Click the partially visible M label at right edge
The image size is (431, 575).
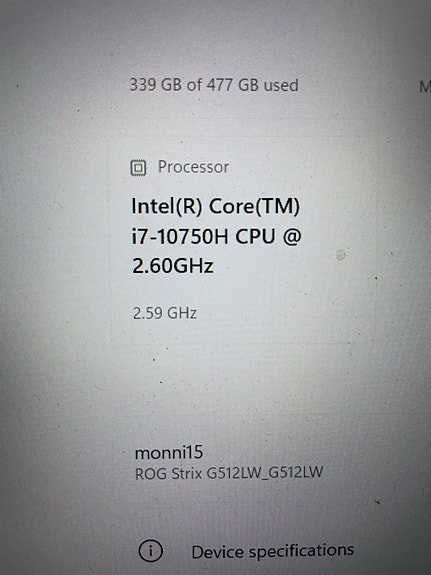[425, 87]
